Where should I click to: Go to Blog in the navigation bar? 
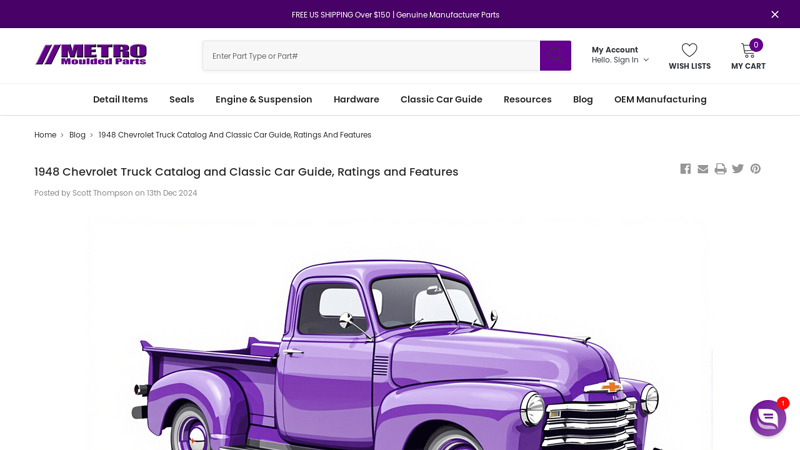coord(583,99)
